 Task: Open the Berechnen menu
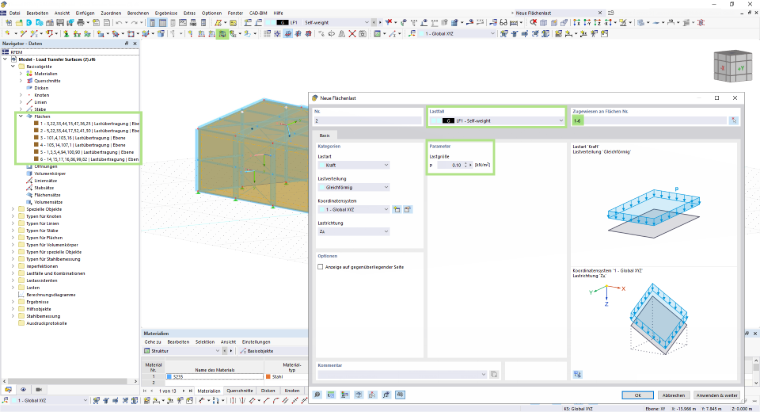138,13
